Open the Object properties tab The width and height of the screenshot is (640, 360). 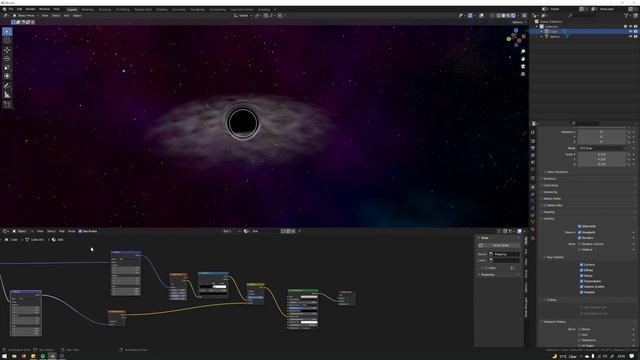click(x=533, y=187)
